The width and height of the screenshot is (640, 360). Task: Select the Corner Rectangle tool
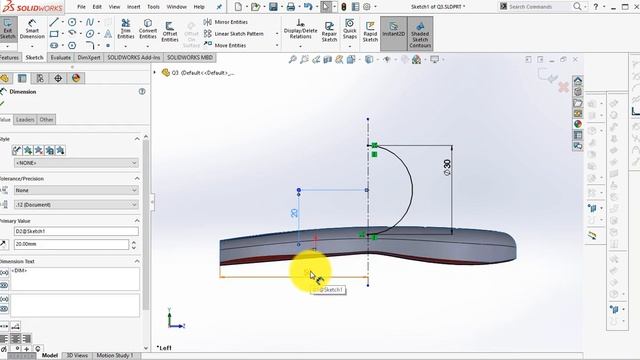[53, 34]
